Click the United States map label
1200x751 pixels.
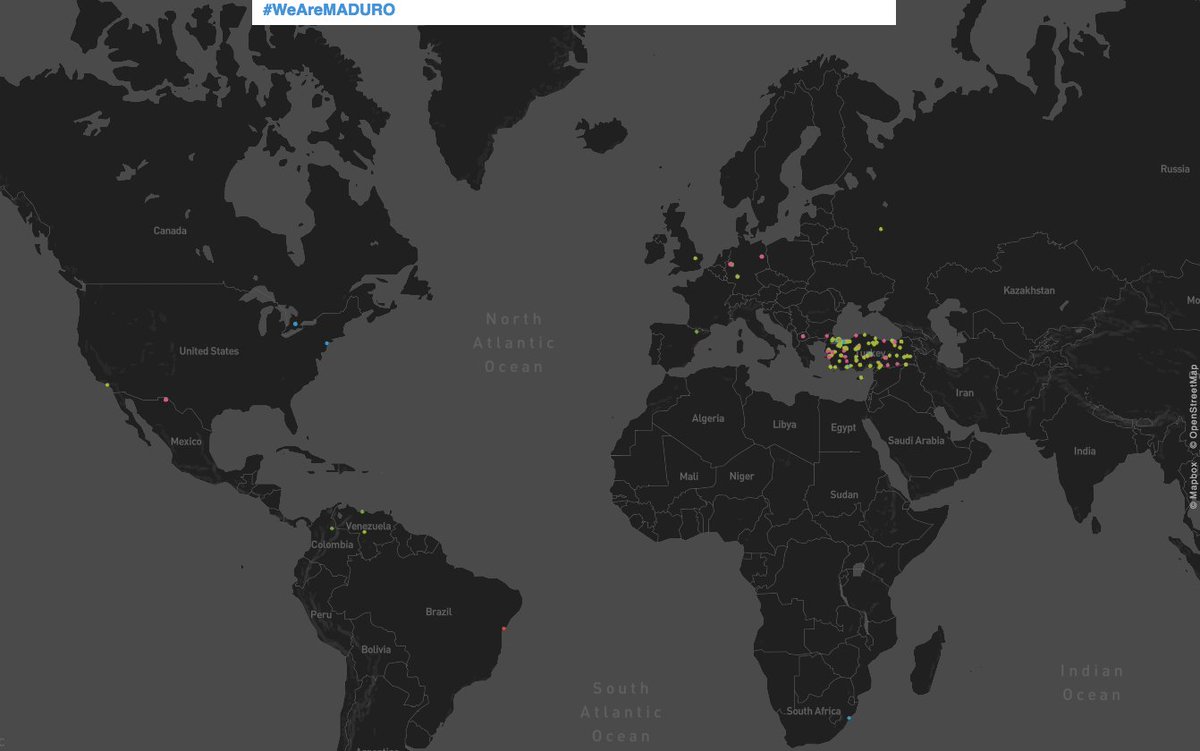[209, 351]
